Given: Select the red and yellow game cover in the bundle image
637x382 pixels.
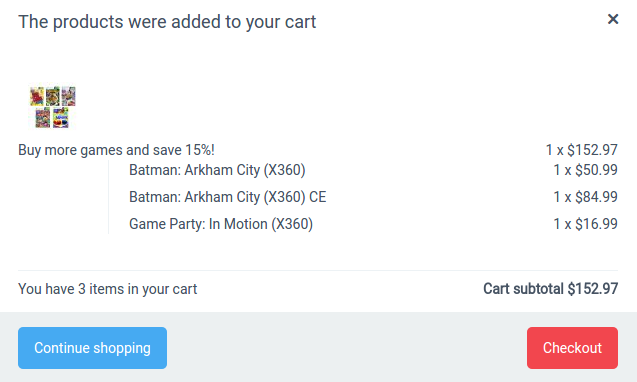Looking at the screenshot, I should click(37, 97).
